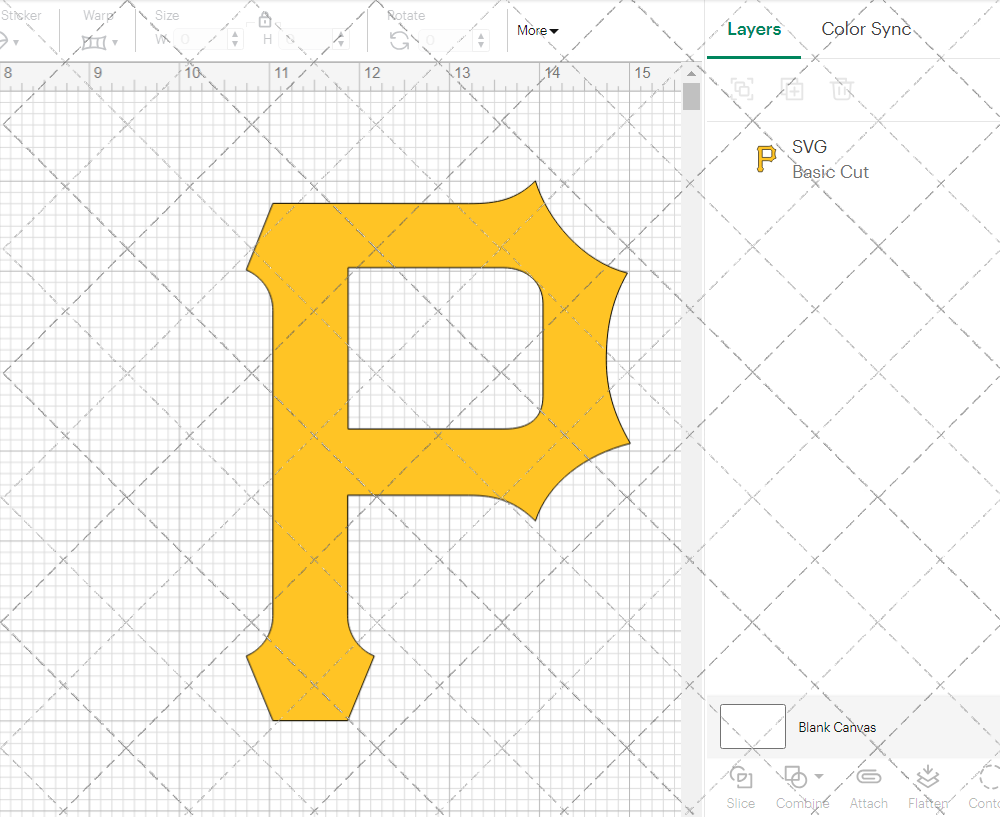Open the Sticker dropdown arrow

16,43
